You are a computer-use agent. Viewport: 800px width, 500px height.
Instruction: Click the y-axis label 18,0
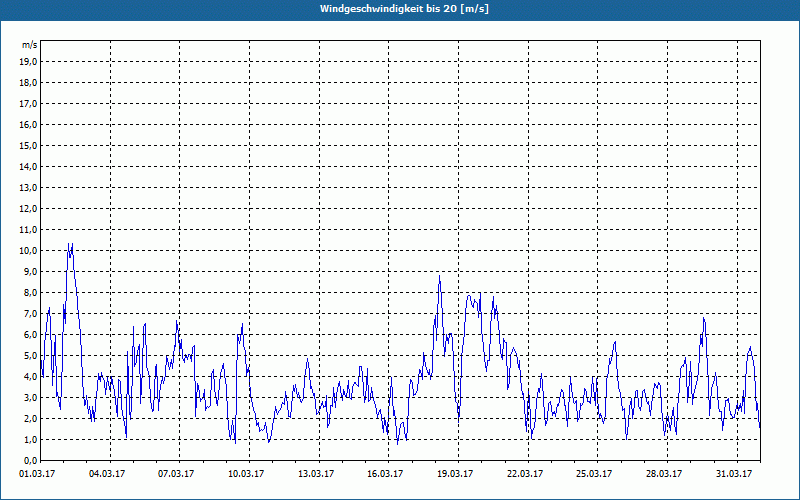(28, 83)
